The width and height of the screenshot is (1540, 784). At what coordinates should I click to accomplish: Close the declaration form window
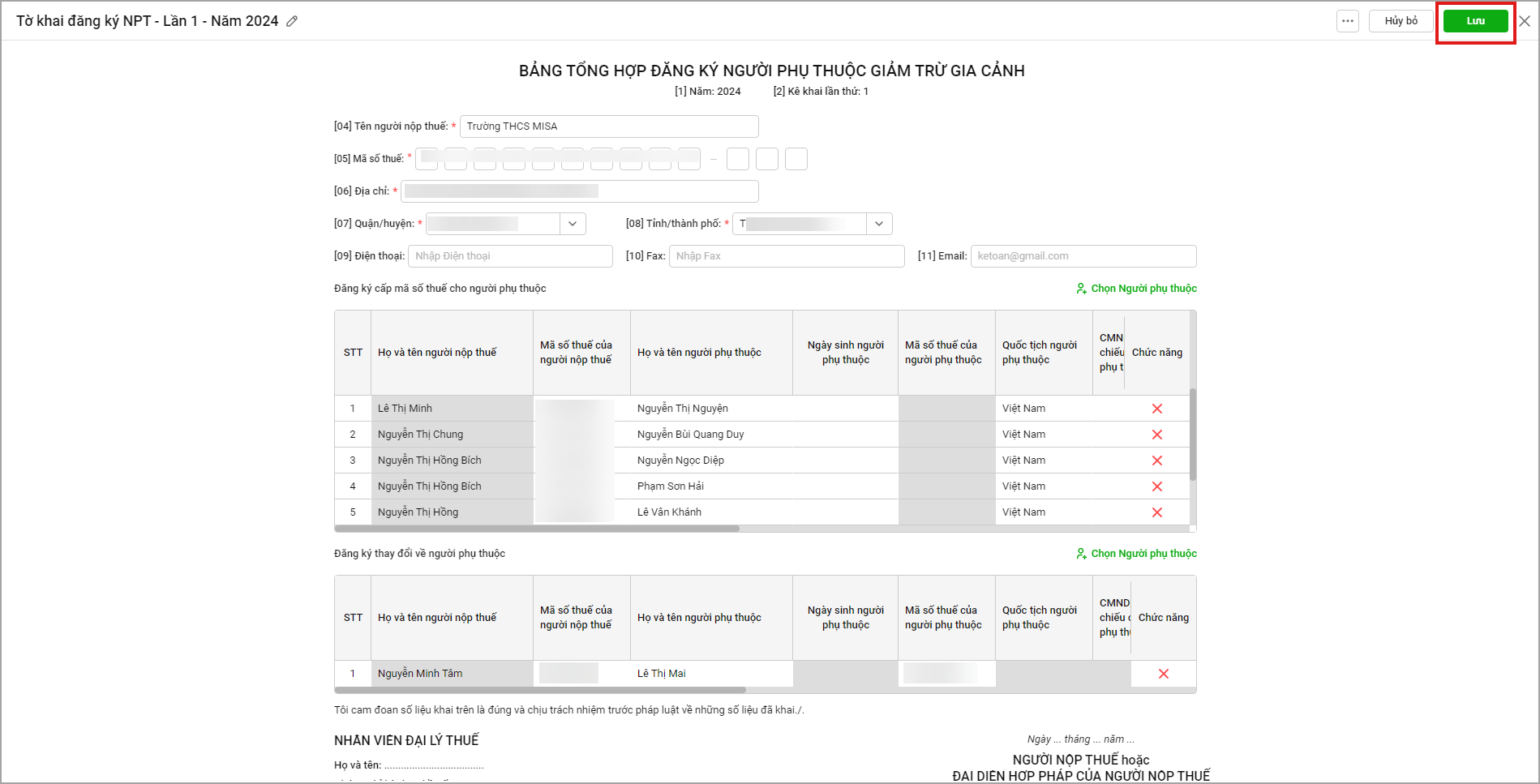point(1525,21)
